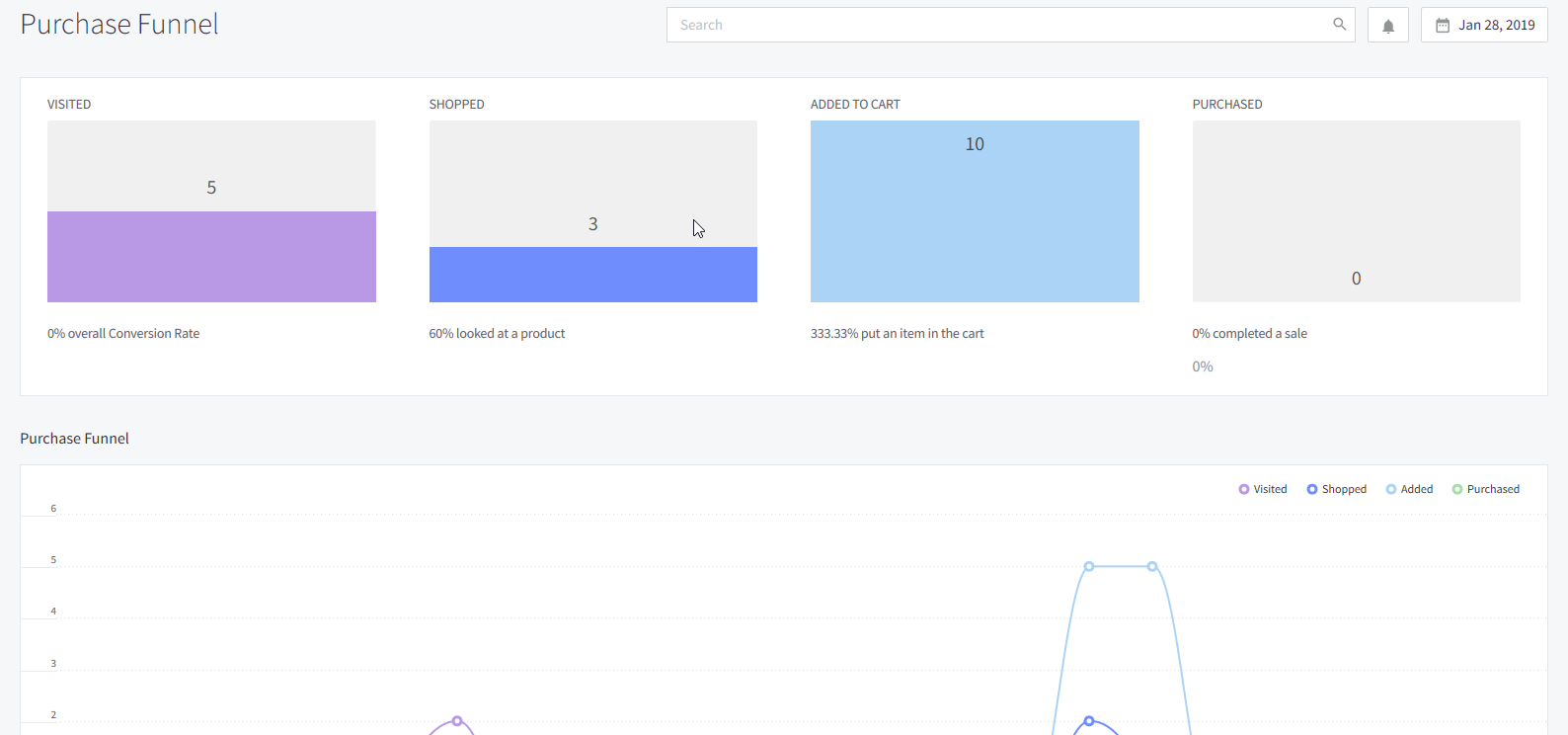Click '333.33% put an item in the cart'
The height and width of the screenshot is (735, 1568).
(898, 334)
